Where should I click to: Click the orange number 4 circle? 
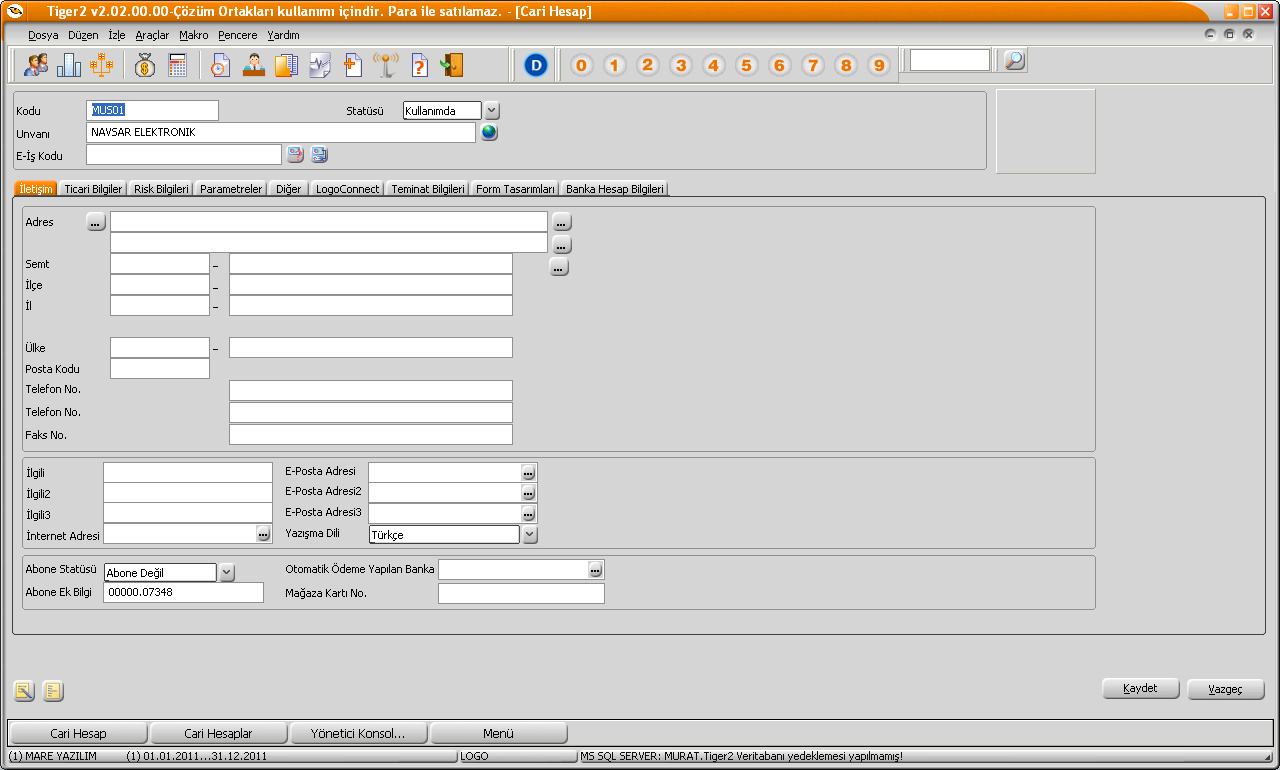point(713,65)
